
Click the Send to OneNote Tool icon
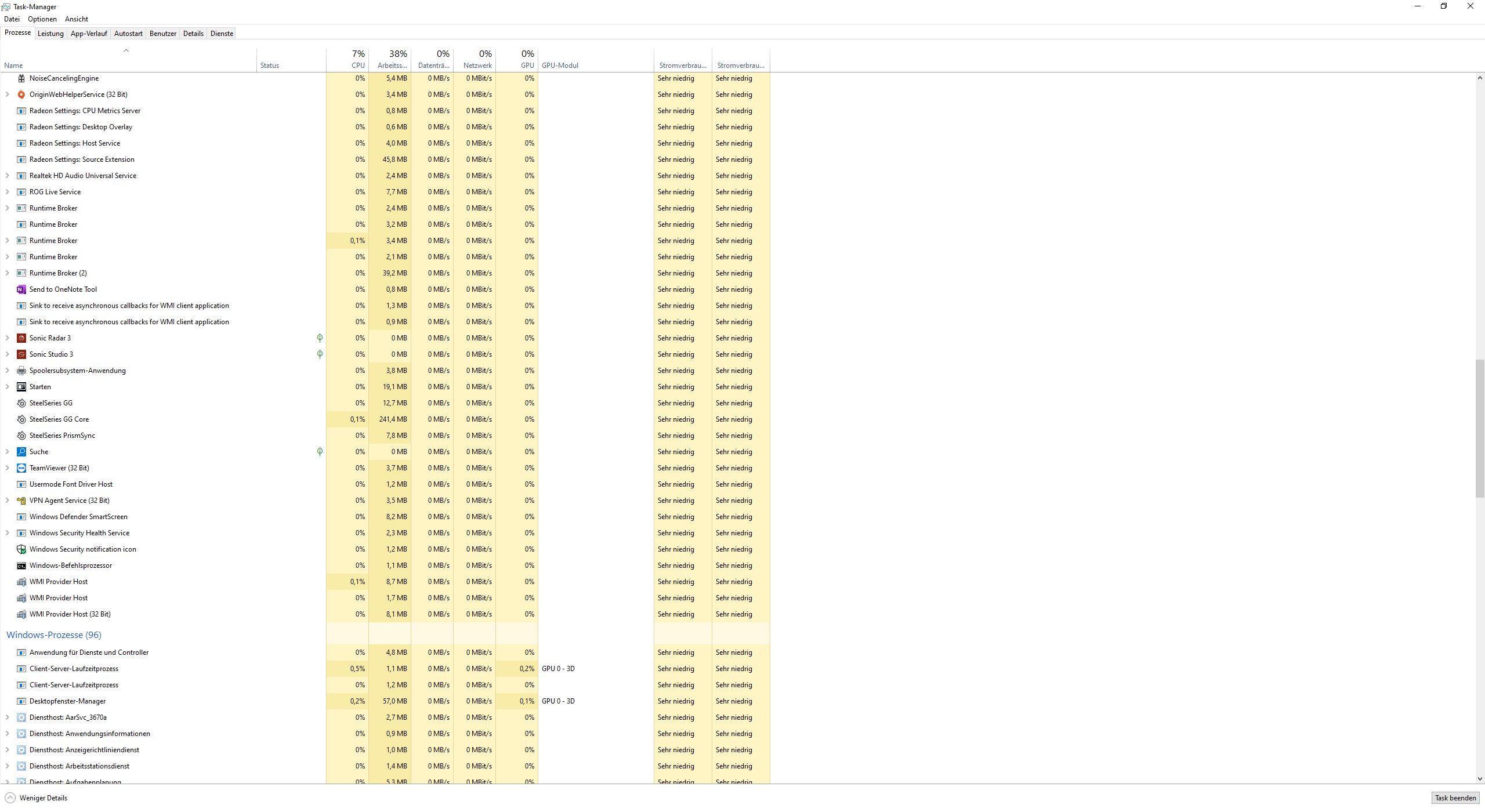point(21,289)
